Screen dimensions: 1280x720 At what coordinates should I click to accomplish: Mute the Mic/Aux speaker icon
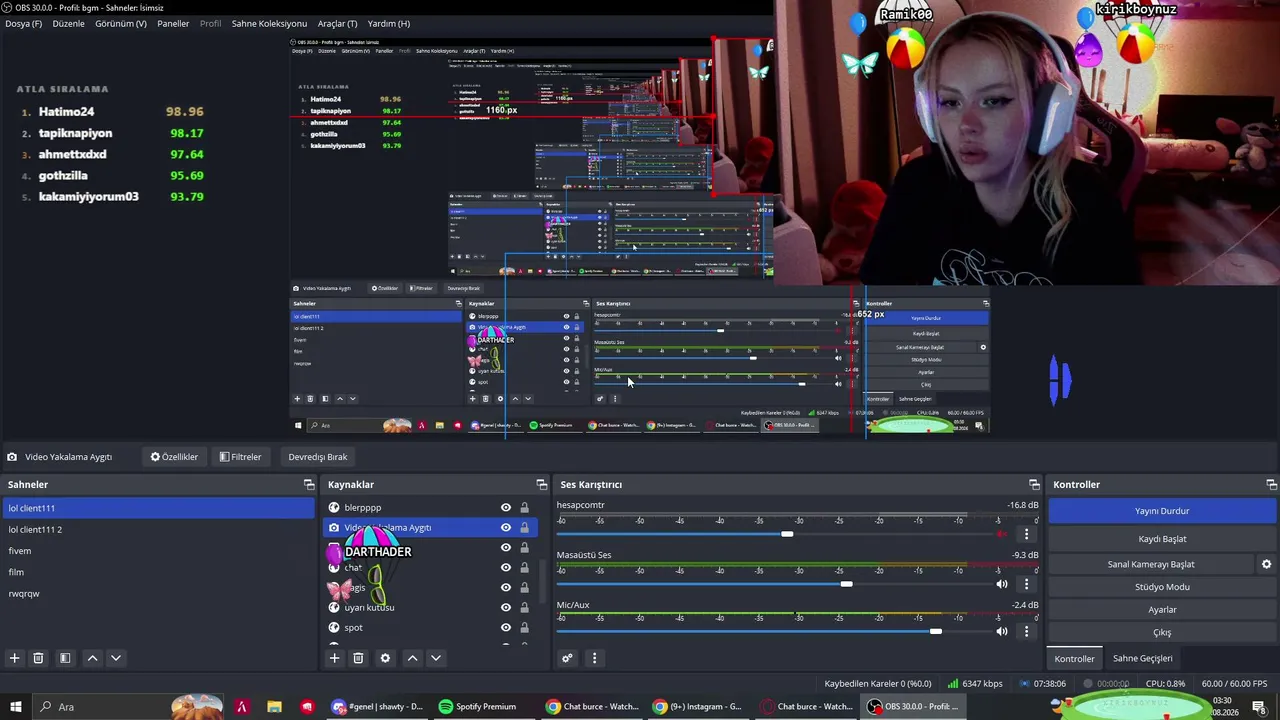pyautogui.click(x=1002, y=632)
